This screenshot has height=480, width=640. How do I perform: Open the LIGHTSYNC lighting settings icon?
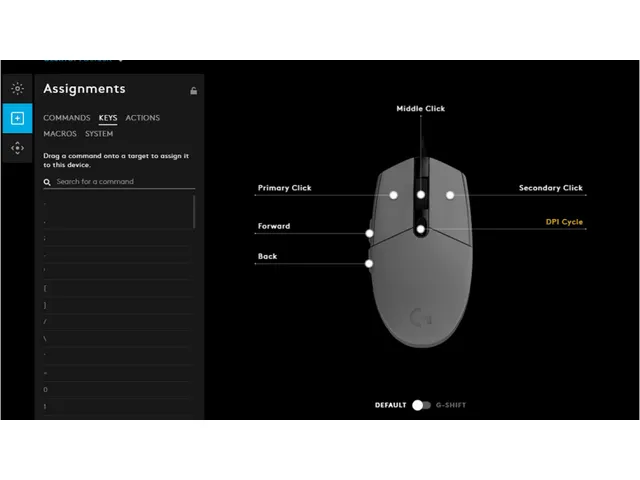[17, 88]
